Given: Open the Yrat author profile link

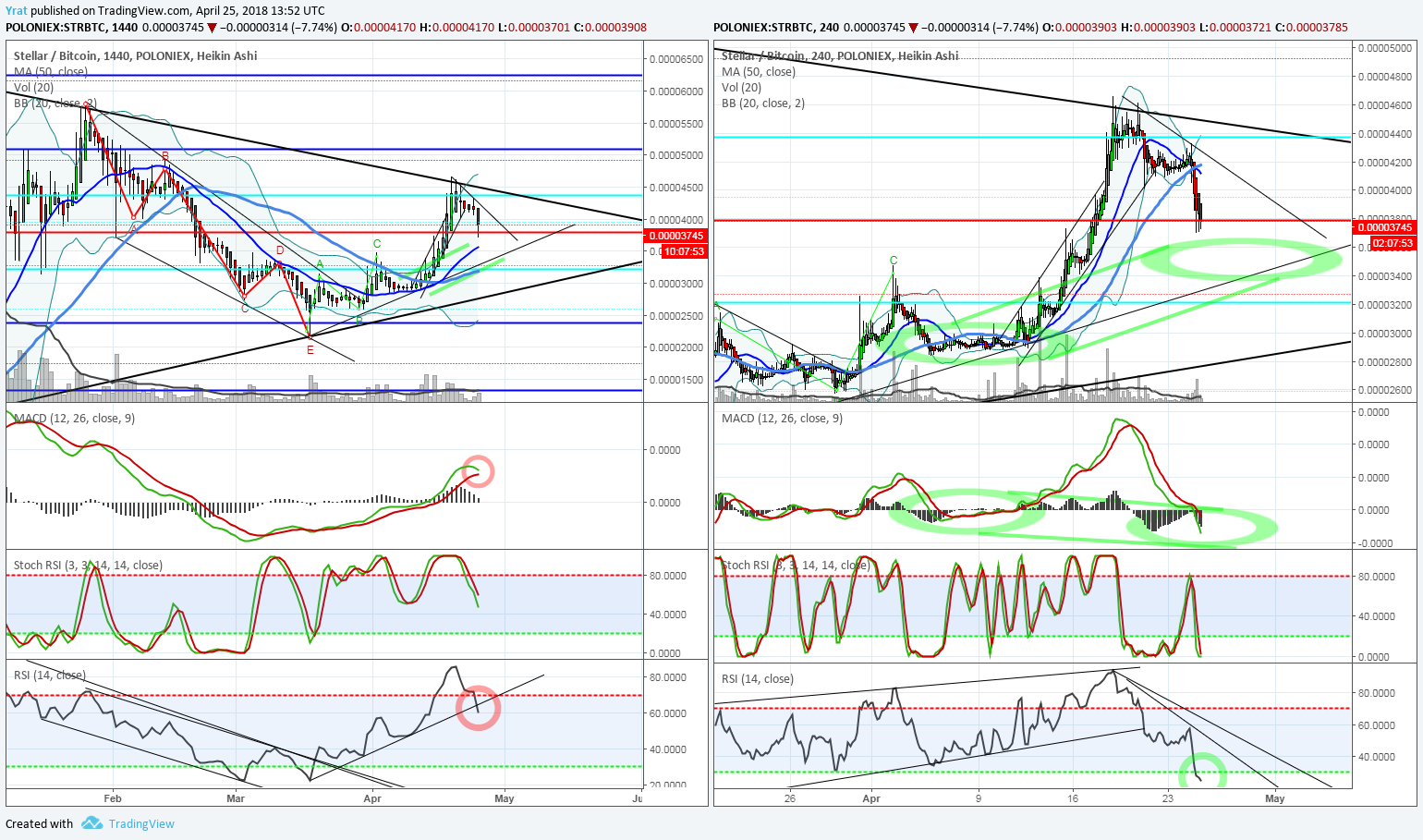Looking at the screenshot, I should point(17,11).
